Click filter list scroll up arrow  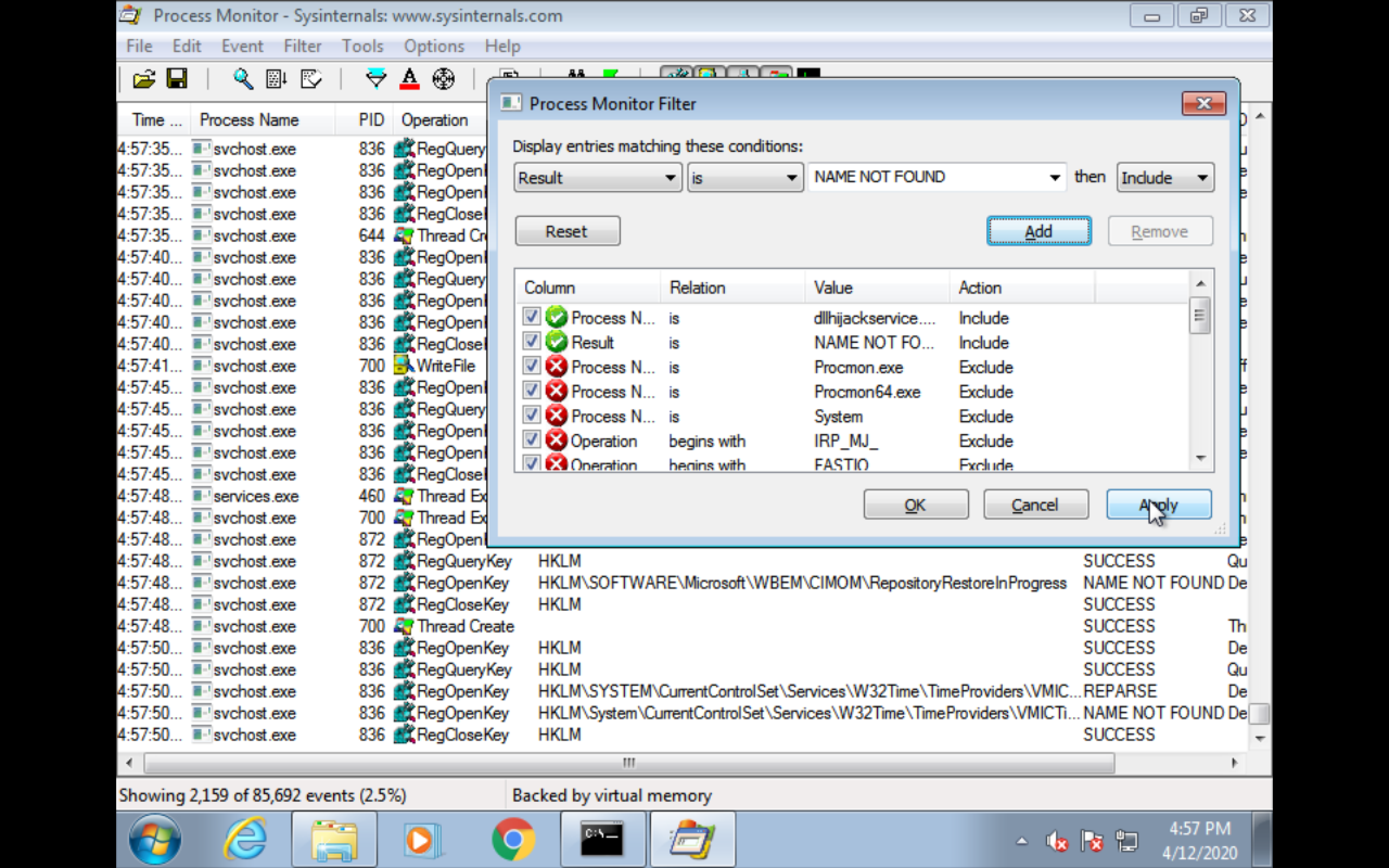click(x=1200, y=284)
